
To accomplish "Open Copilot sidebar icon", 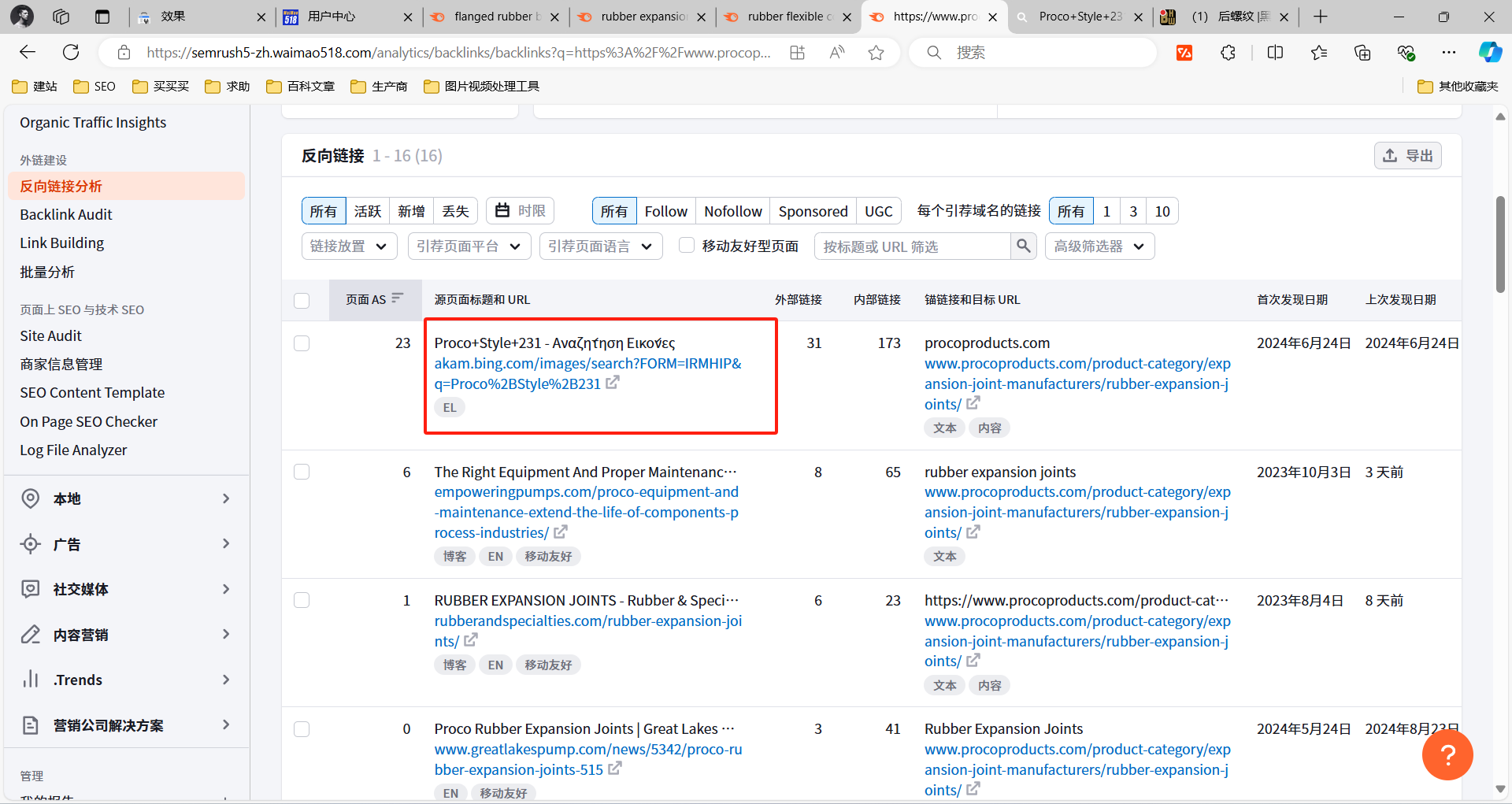I will tap(1490, 53).
